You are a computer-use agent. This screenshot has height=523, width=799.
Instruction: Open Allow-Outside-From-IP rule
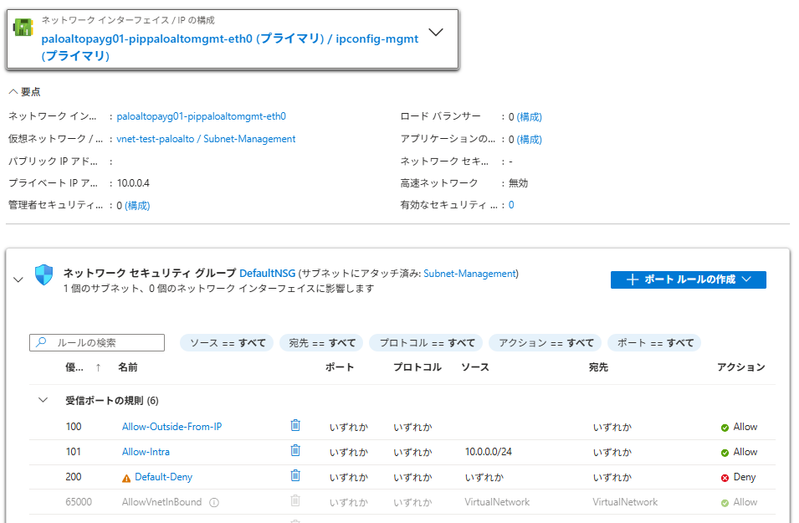pyautogui.click(x=172, y=427)
